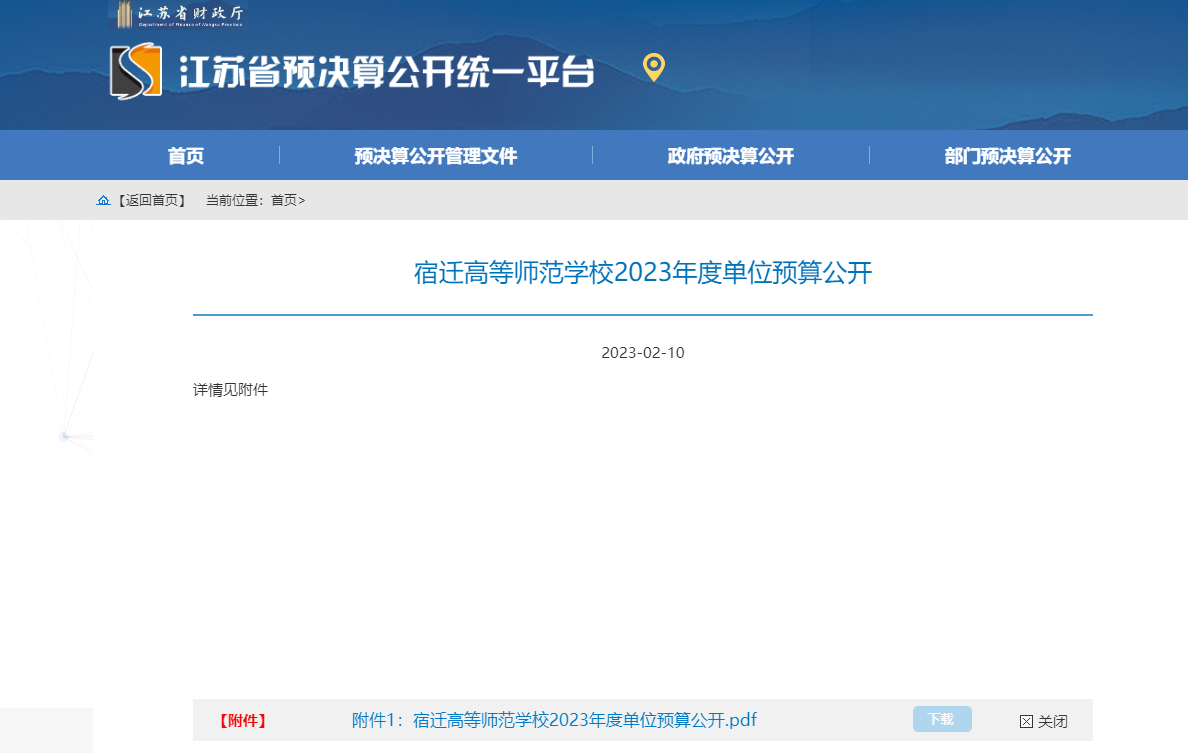1188x753 pixels.
Task: Click the orange S platform logo
Action: [136, 71]
